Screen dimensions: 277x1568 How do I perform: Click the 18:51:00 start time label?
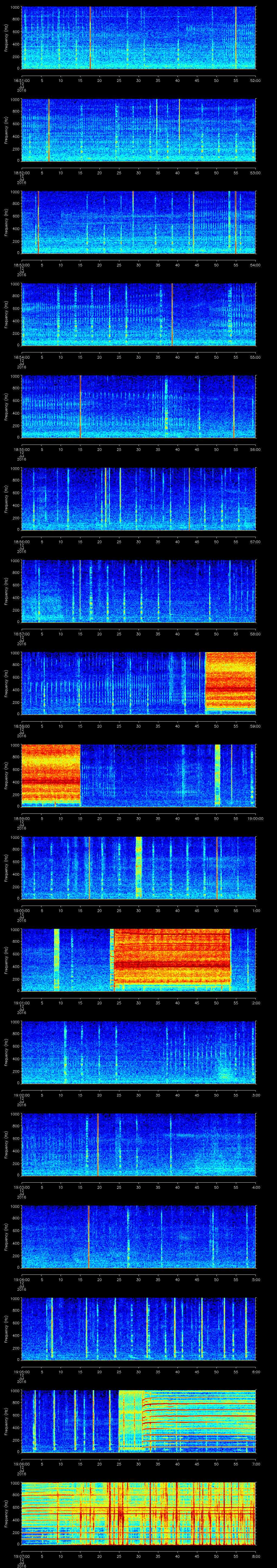coord(22,80)
